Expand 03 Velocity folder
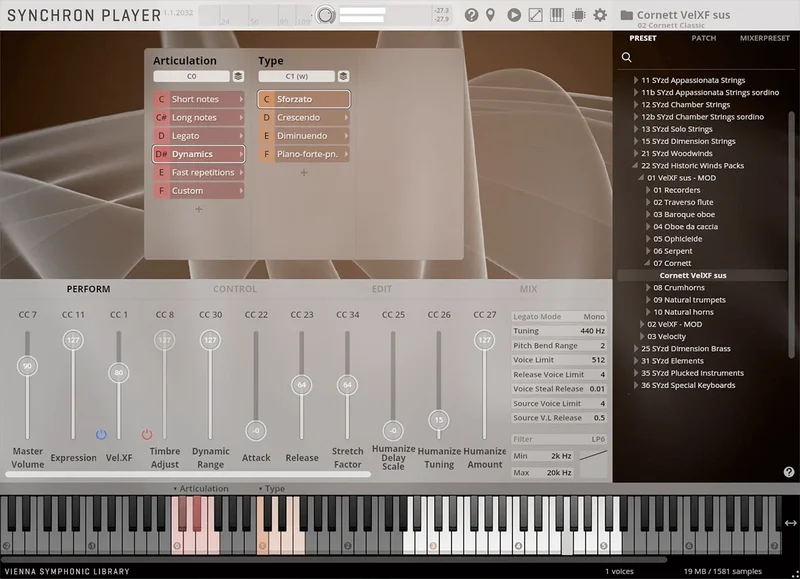Image resolution: width=800 pixels, height=579 pixels. click(642, 337)
